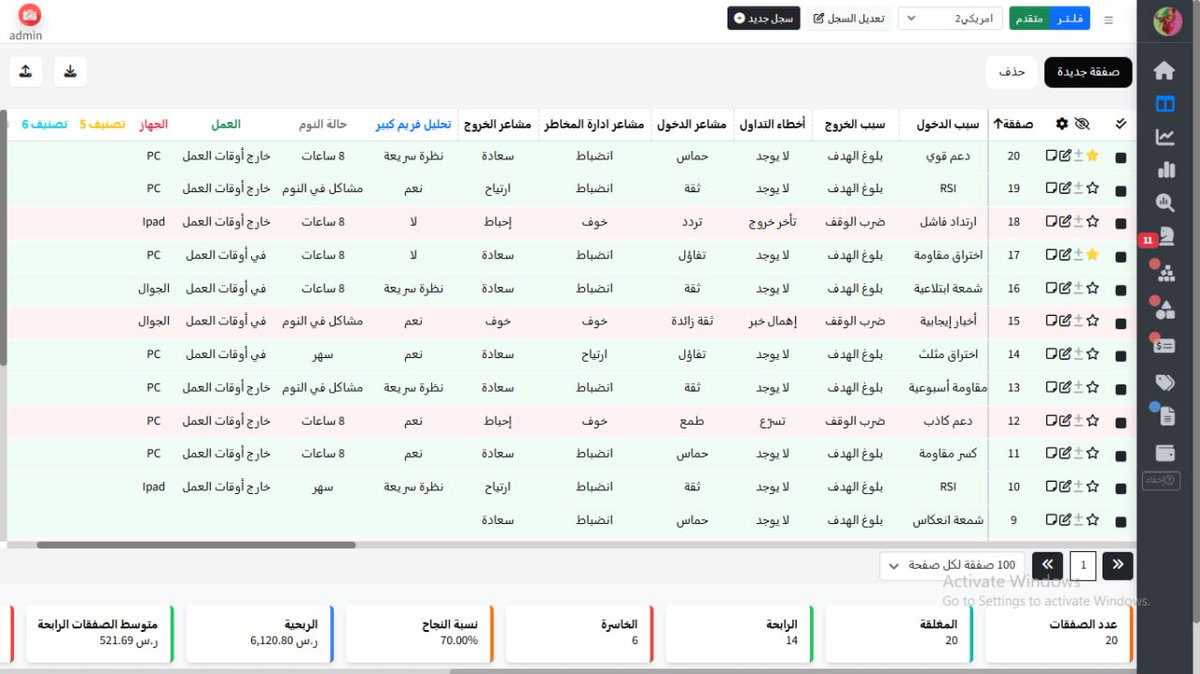Click the الخاسرة 6 card
Screen dimensions: 1200x674
pyautogui.click(x=580, y=632)
